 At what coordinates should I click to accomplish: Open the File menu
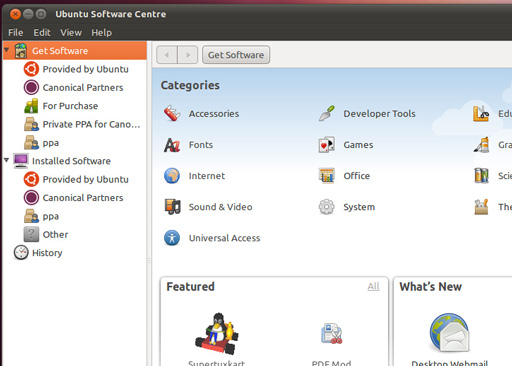click(x=16, y=33)
